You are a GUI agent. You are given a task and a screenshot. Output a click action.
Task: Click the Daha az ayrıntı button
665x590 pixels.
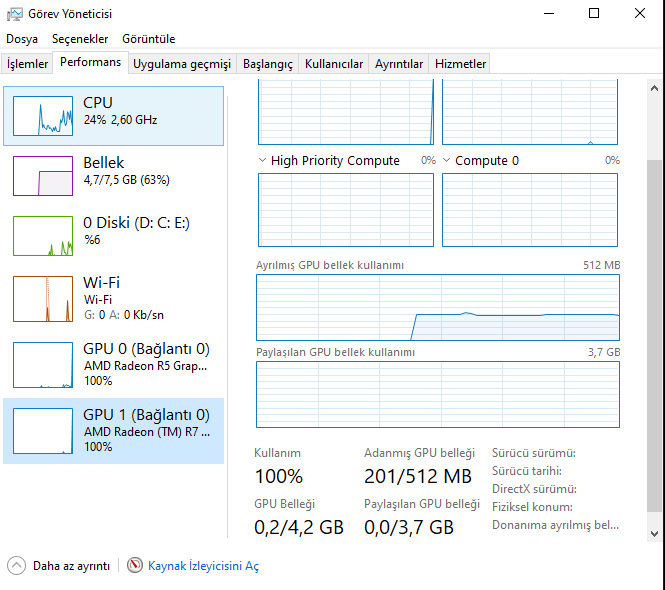coord(70,566)
